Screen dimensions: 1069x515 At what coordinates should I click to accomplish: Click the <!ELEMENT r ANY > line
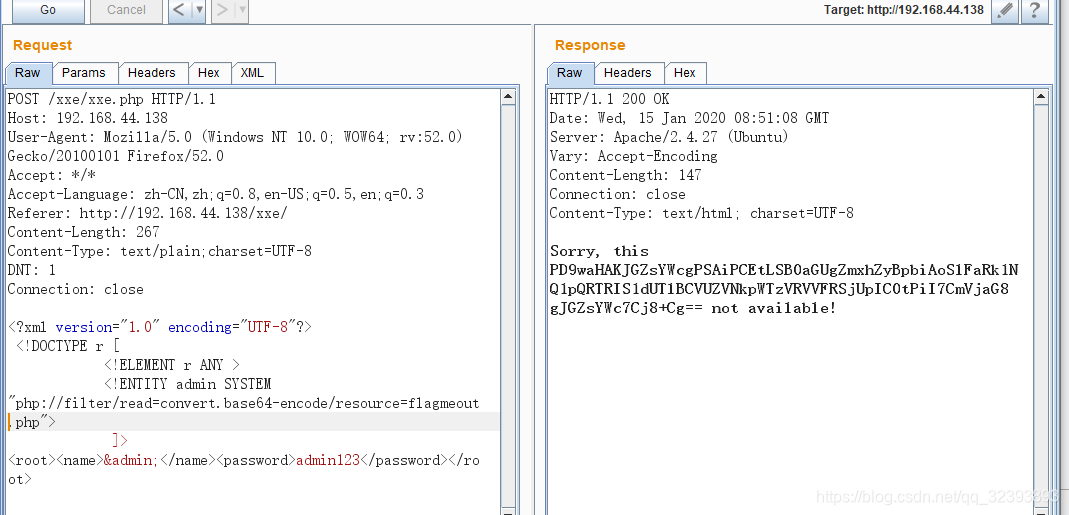tap(172, 366)
